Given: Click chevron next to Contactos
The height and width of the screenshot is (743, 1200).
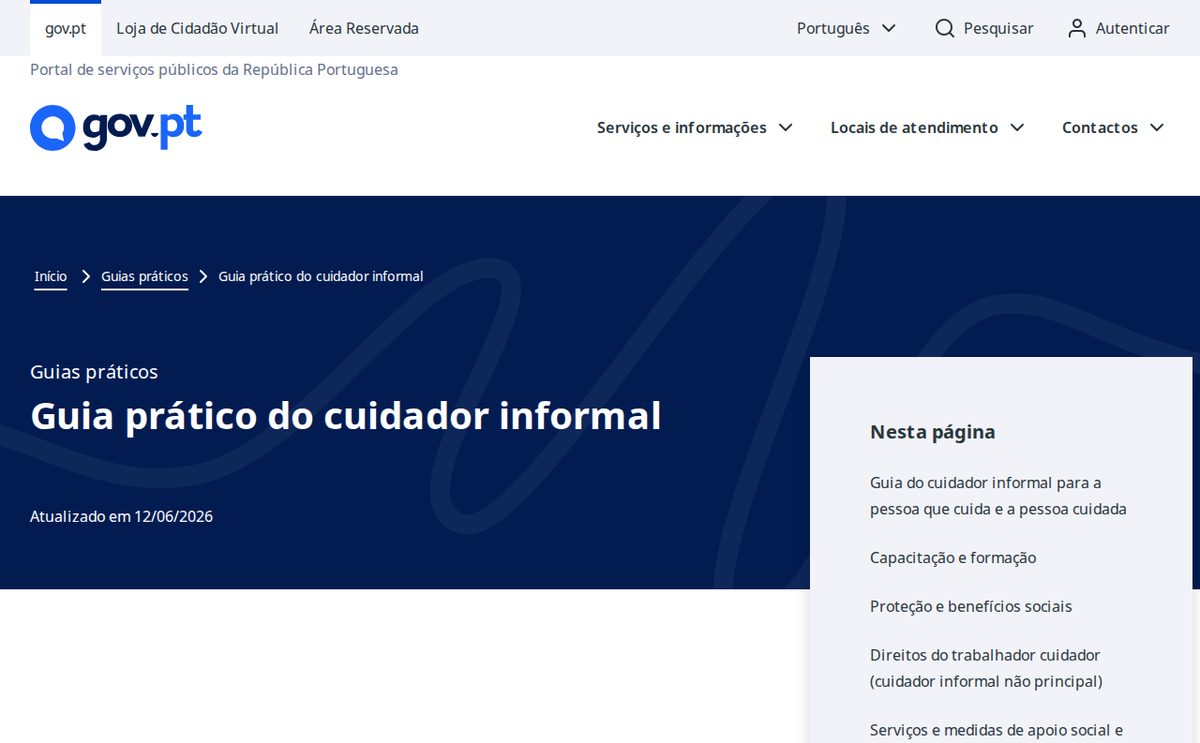Looking at the screenshot, I should point(1157,128).
